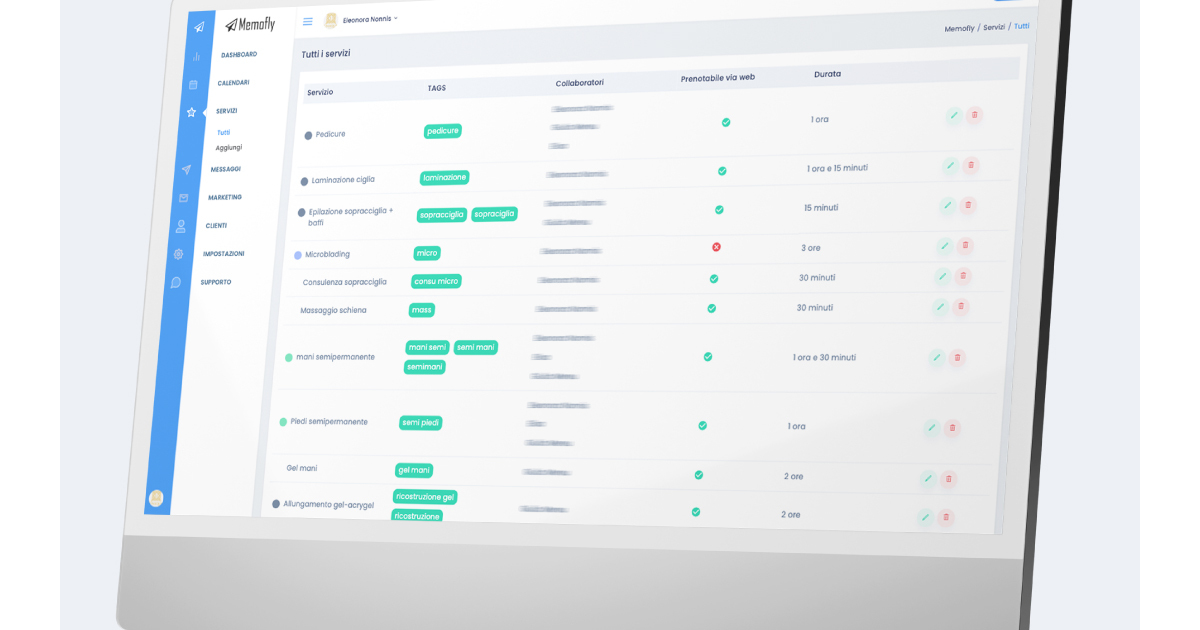
Task: Open the hamburger menu icon in header
Action: point(307,21)
